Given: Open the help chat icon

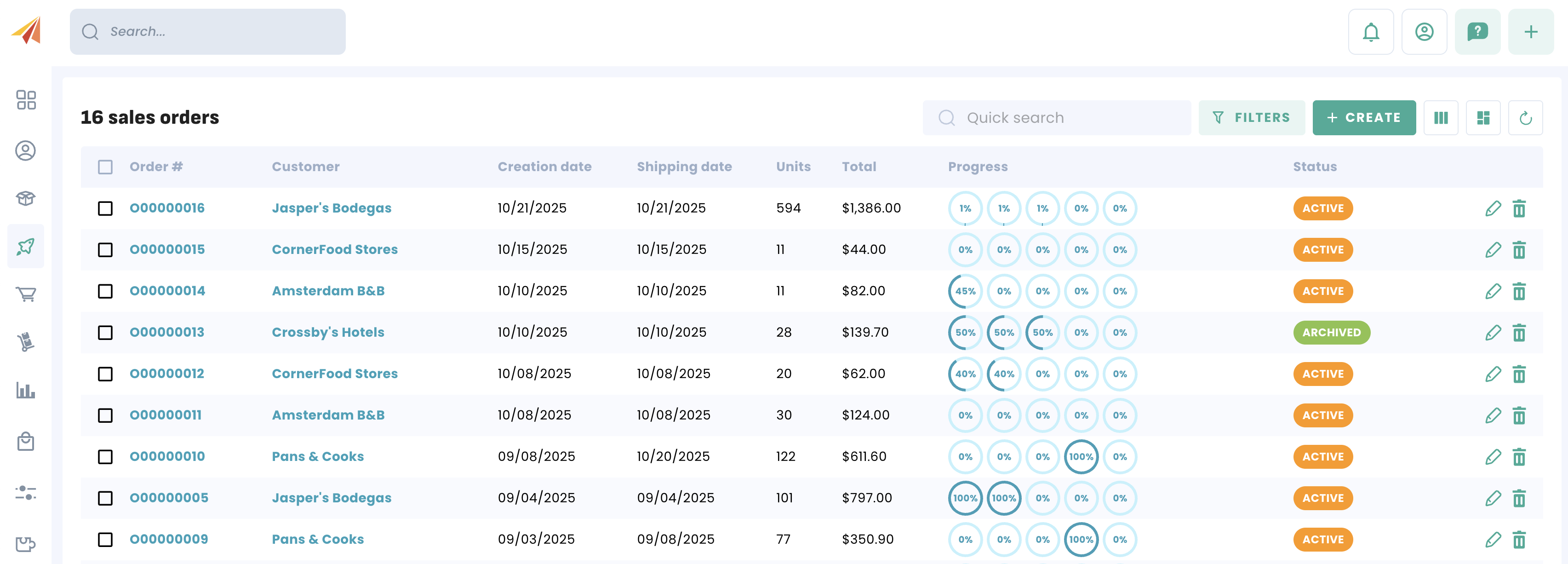Looking at the screenshot, I should tap(1477, 32).
